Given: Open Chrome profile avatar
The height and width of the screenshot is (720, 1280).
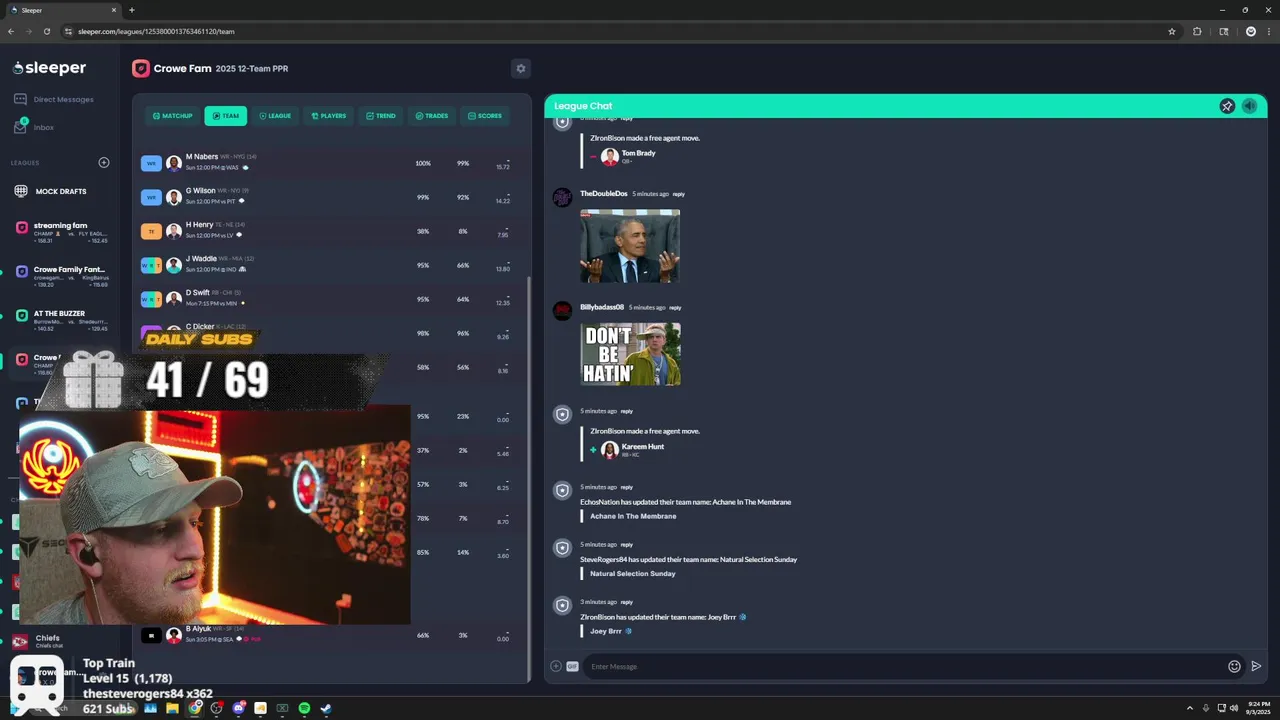Looking at the screenshot, I should point(1250,31).
